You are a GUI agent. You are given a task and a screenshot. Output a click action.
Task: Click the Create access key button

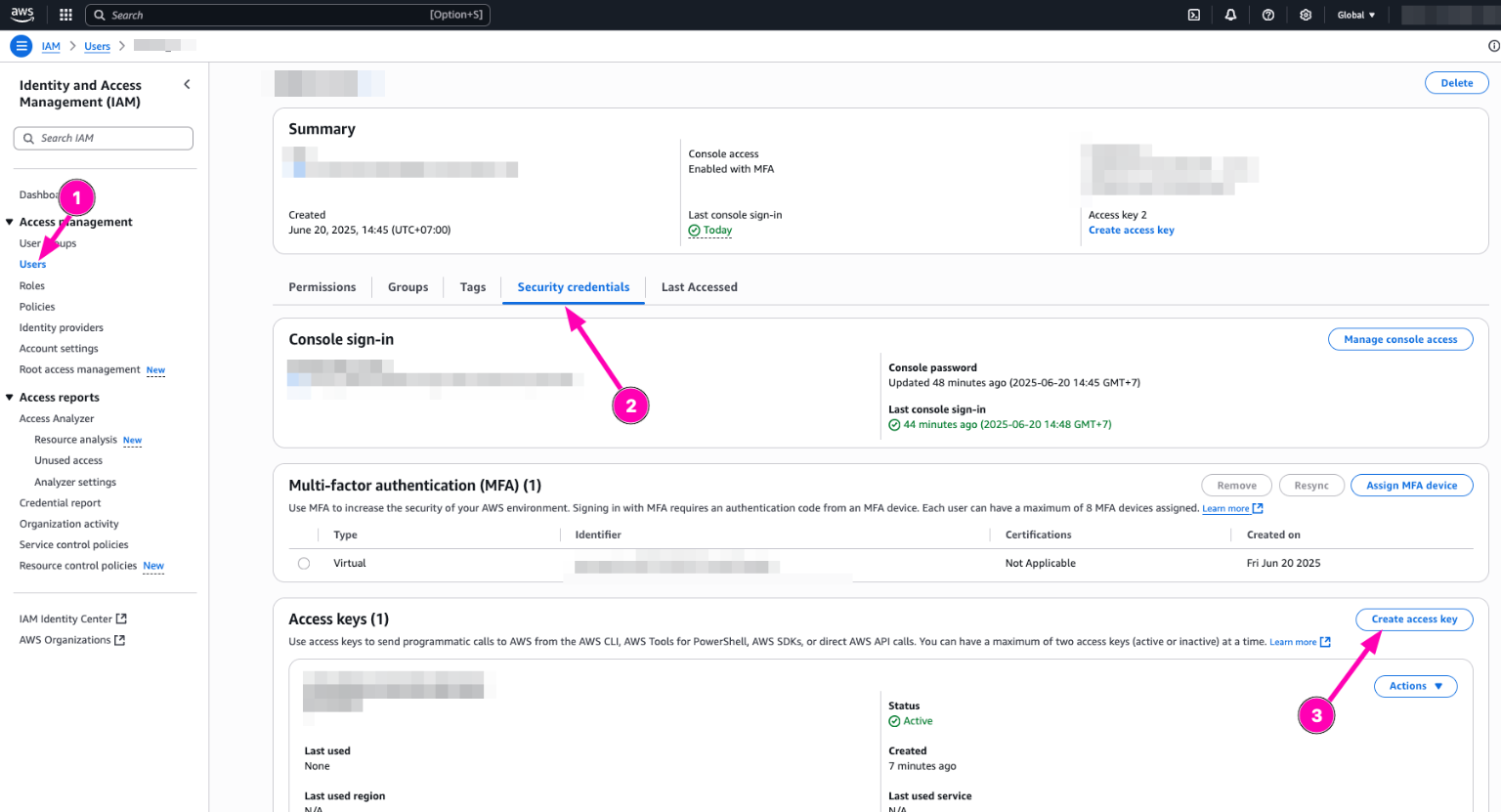pyautogui.click(x=1413, y=620)
